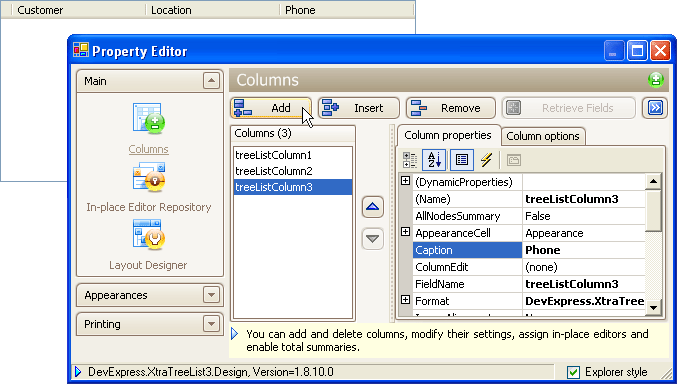The image size is (678, 385).
Task: Select treeListColumn1 in the columns list
Action: tap(293, 155)
